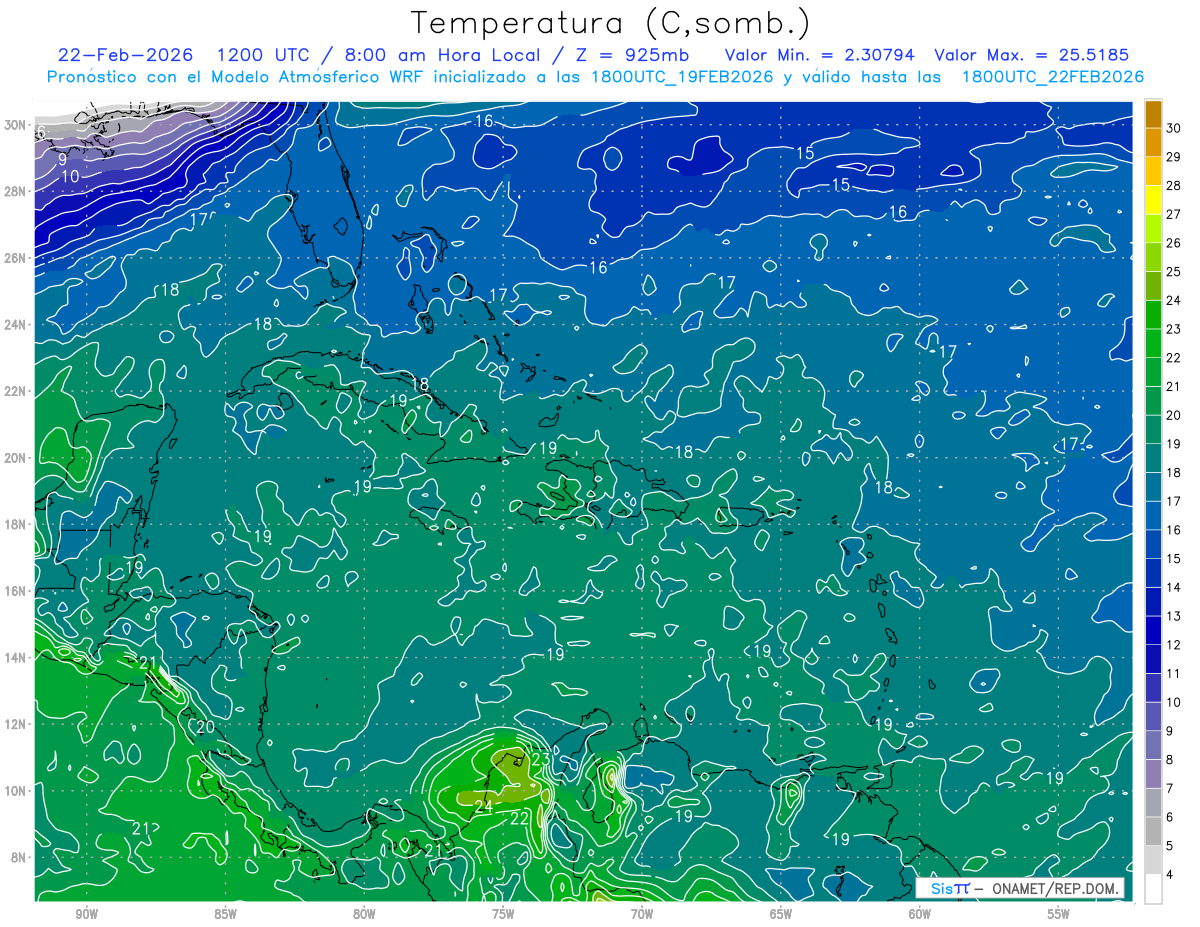This screenshot has width=1200, height=927.
Task: Click the lime segment between 25 and 26
Action: point(1153,257)
